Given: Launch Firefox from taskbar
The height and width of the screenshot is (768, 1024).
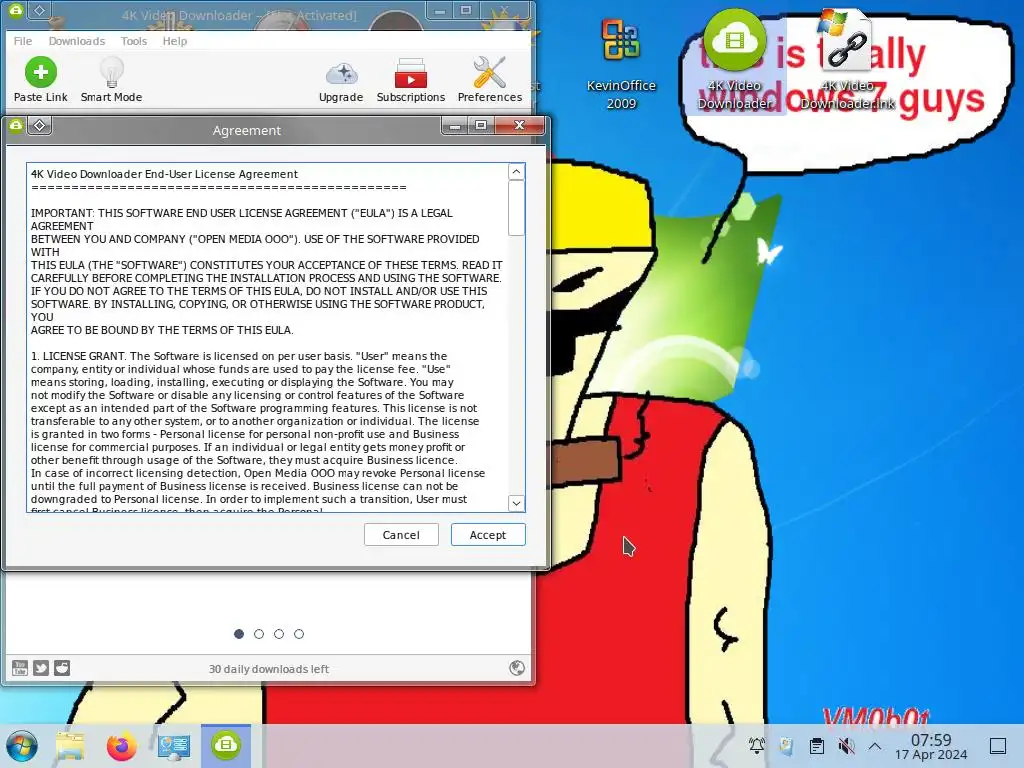Looking at the screenshot, I should tap(121, 746).
